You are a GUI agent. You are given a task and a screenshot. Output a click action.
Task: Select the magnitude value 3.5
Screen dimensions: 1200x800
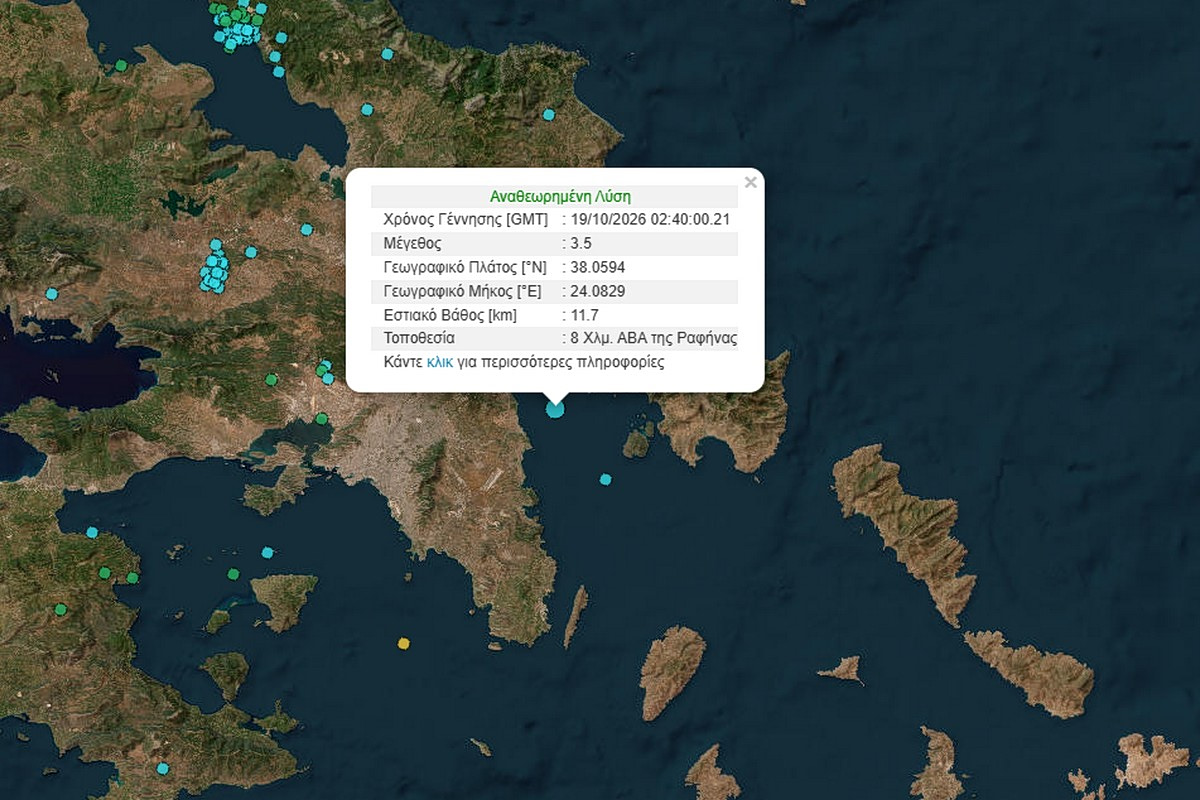582,243
